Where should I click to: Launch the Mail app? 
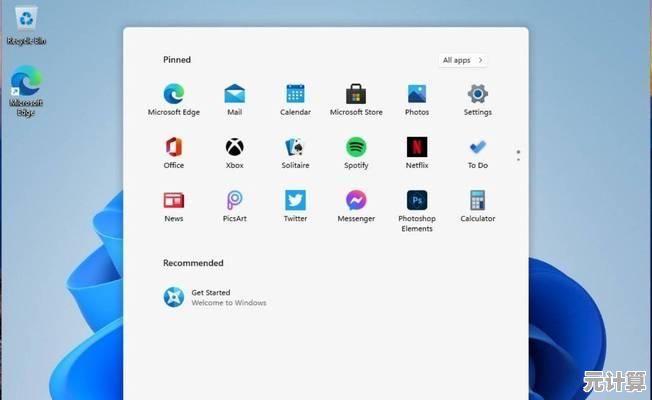pyautogui.click(x=235, y=95)
